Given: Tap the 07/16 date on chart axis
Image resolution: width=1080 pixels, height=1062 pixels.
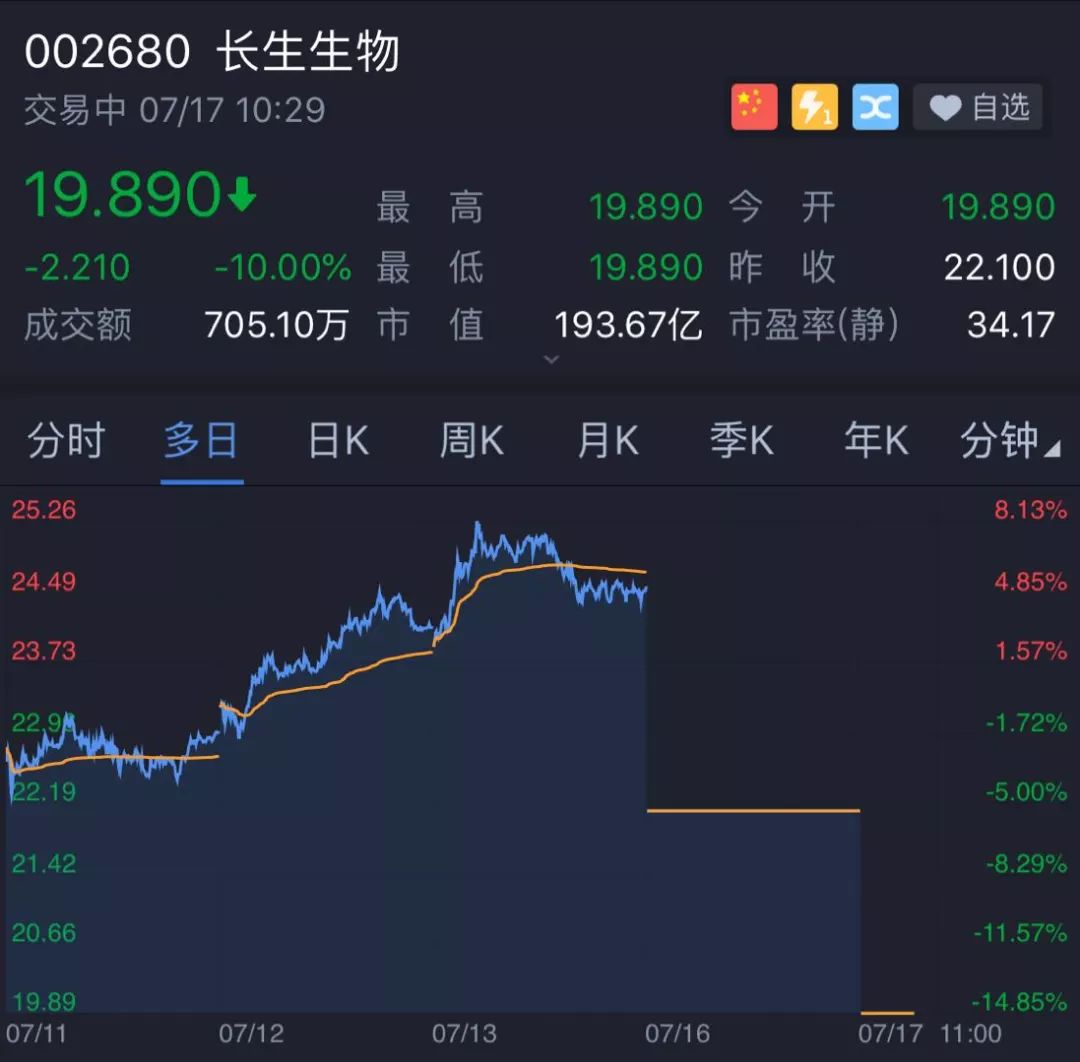Looking at the screenshot, I should click(x=677, y=1033).
